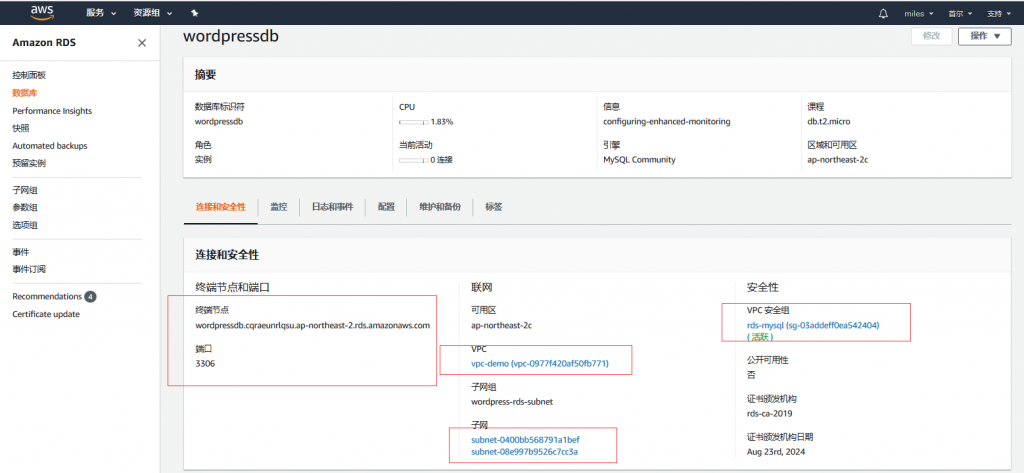Viewport: 1024px width, 473px height.
Task: Switch to the 维护和备份 tab
Action: pyautogui.click(x=440, y=206)
